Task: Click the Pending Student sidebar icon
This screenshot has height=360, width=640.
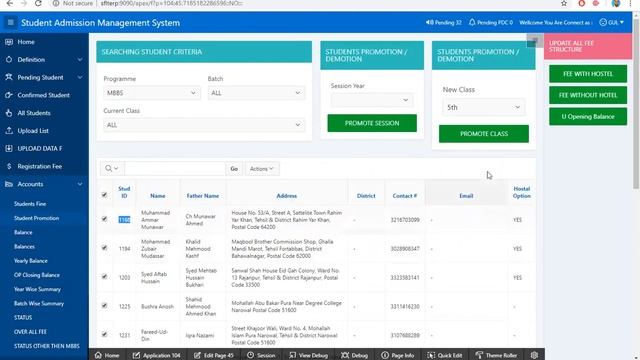Action: click(x=9, y=77)
